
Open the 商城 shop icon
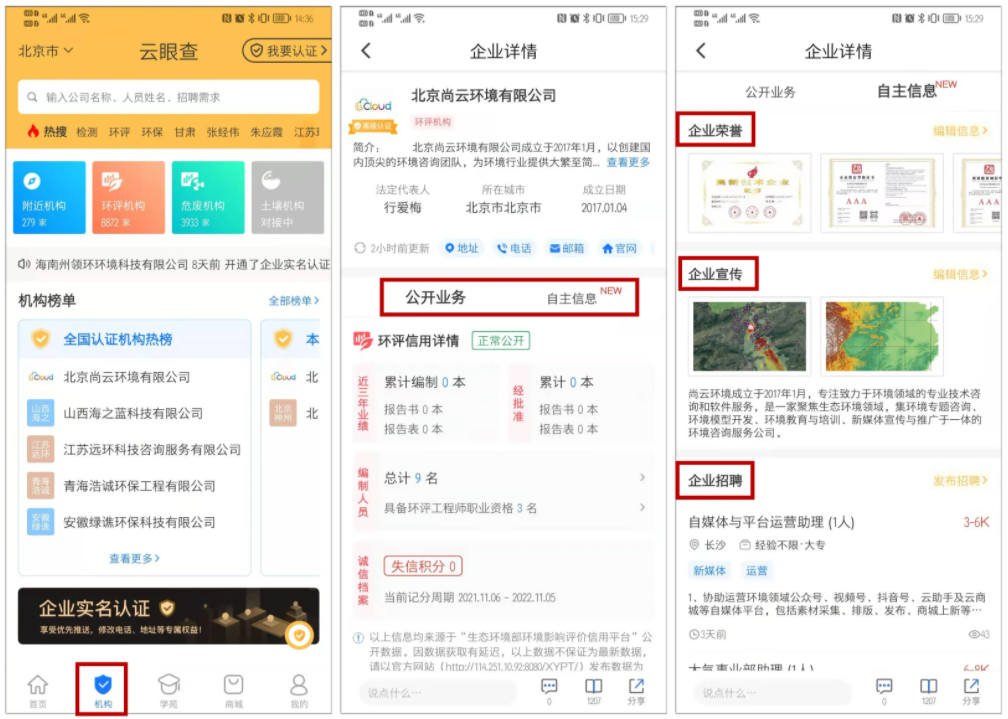pyautogui.click(x=233, y=684)
